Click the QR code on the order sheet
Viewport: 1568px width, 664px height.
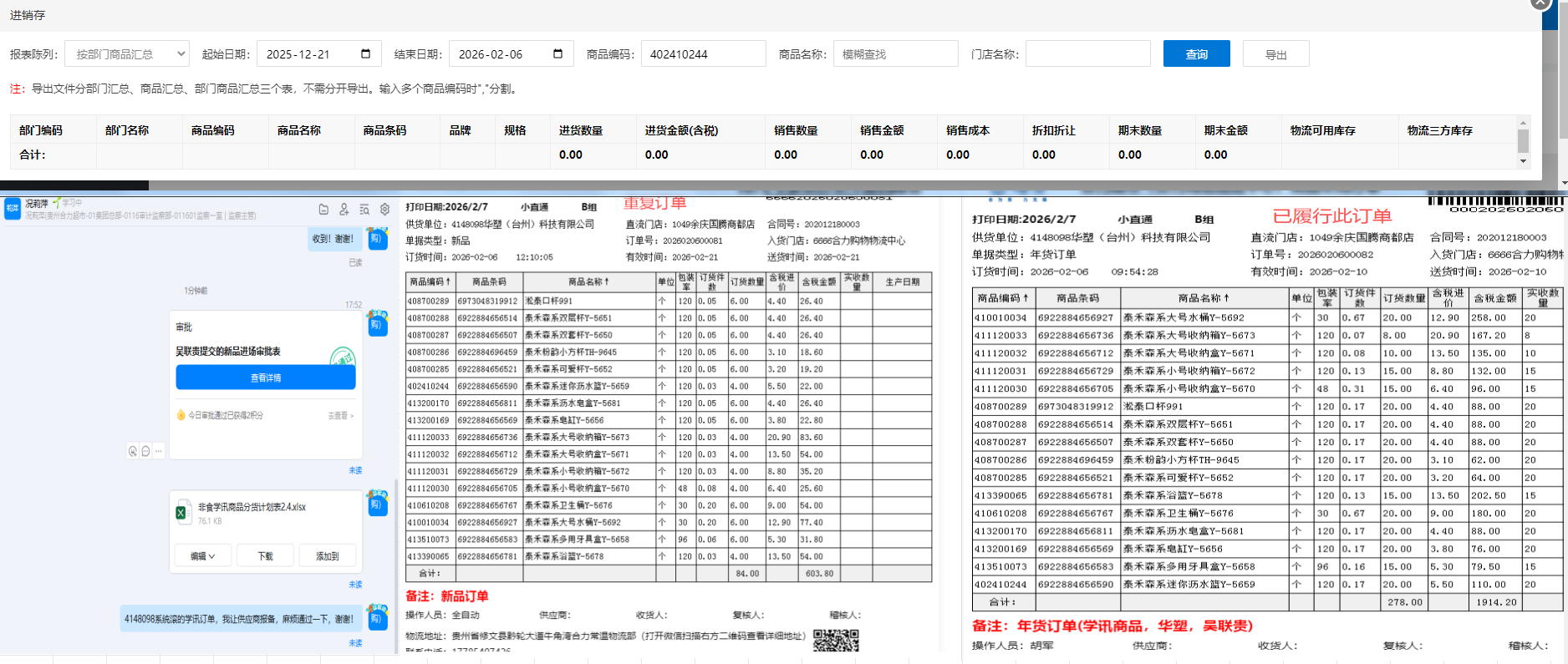836,641
